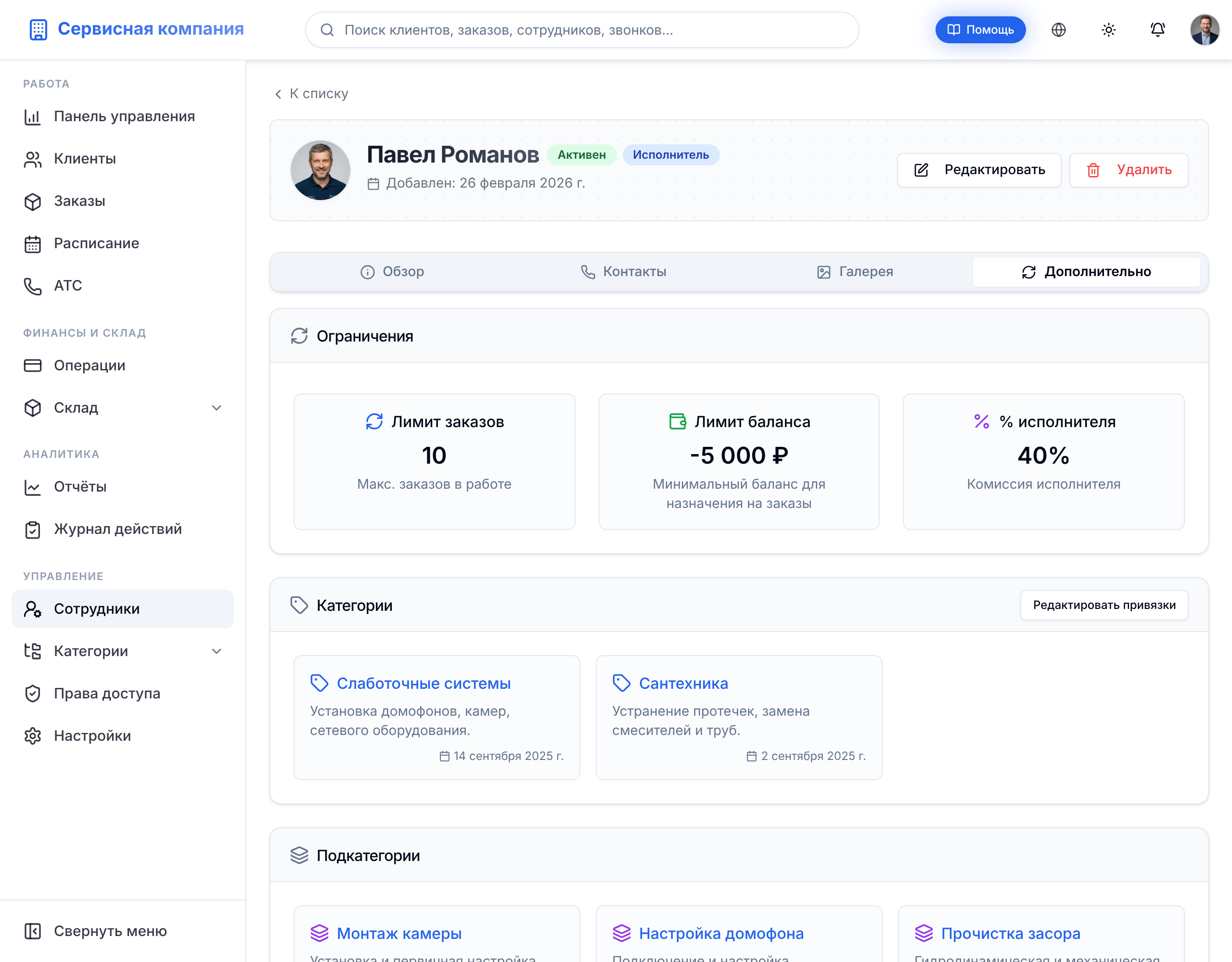Open Сантехника category link

(x=683, y=684)
